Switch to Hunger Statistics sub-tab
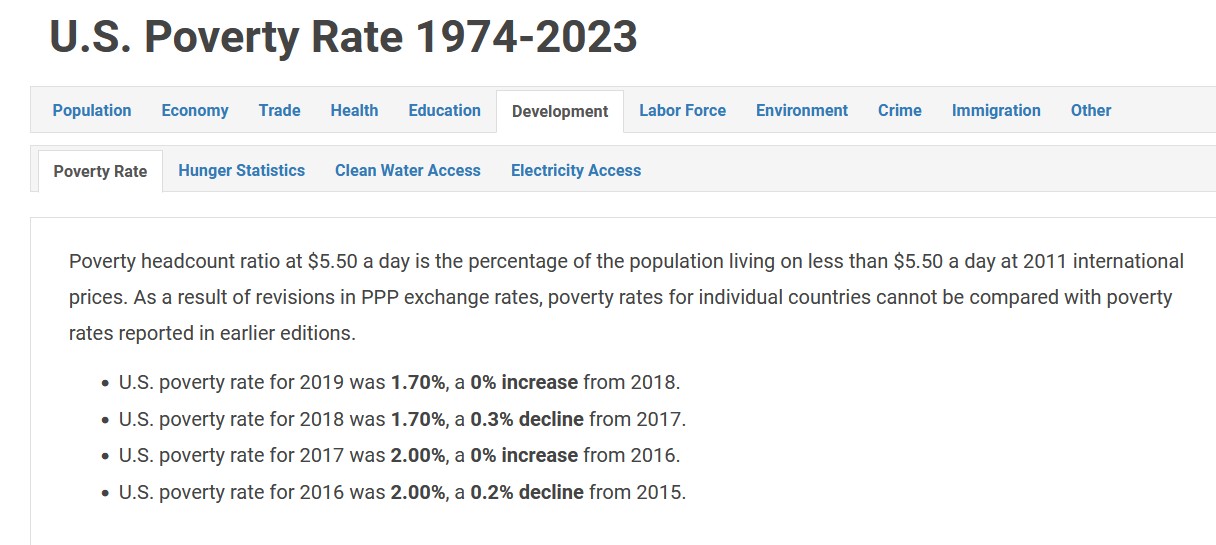1216x545 pixels. (x=241, y=170)
